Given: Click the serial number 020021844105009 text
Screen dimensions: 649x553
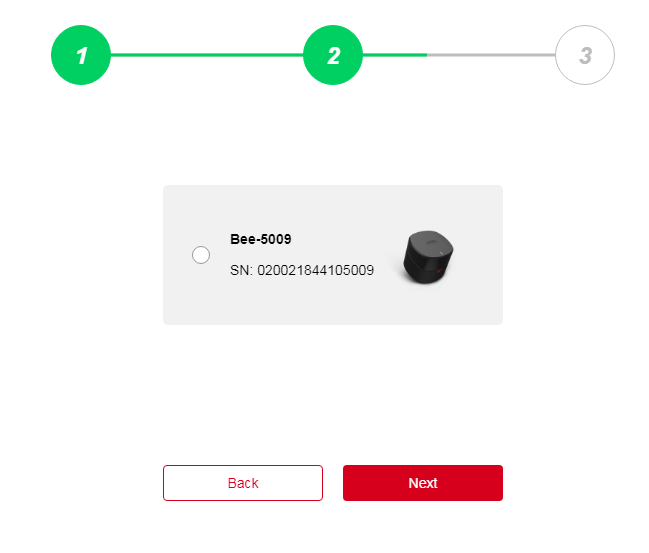Looking at the screenshot, I should (315, 270).
